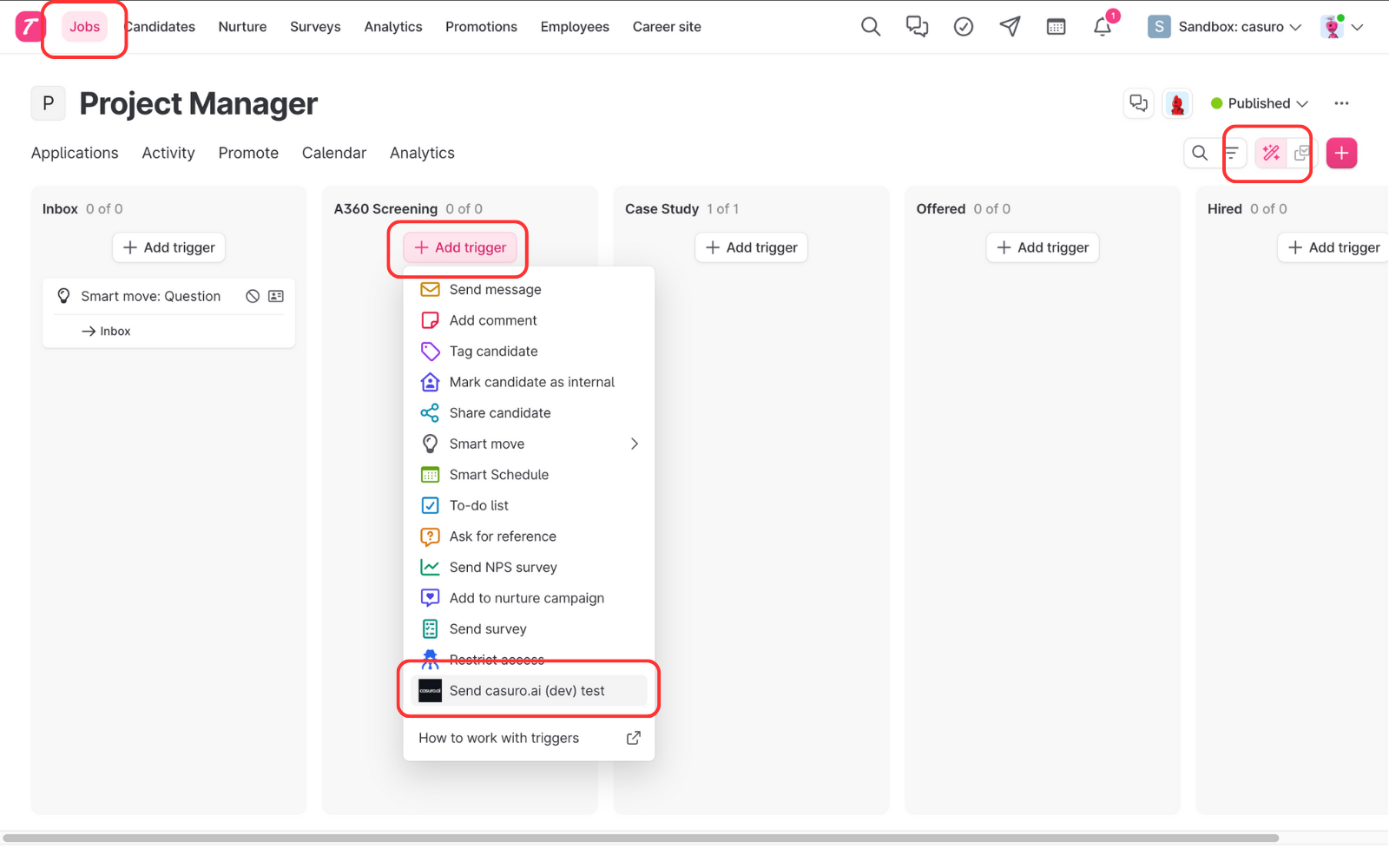Switch to the job Calendar tab
Image resolution: width=1389 pixels, height=868 pixels.
click(334, 153)
